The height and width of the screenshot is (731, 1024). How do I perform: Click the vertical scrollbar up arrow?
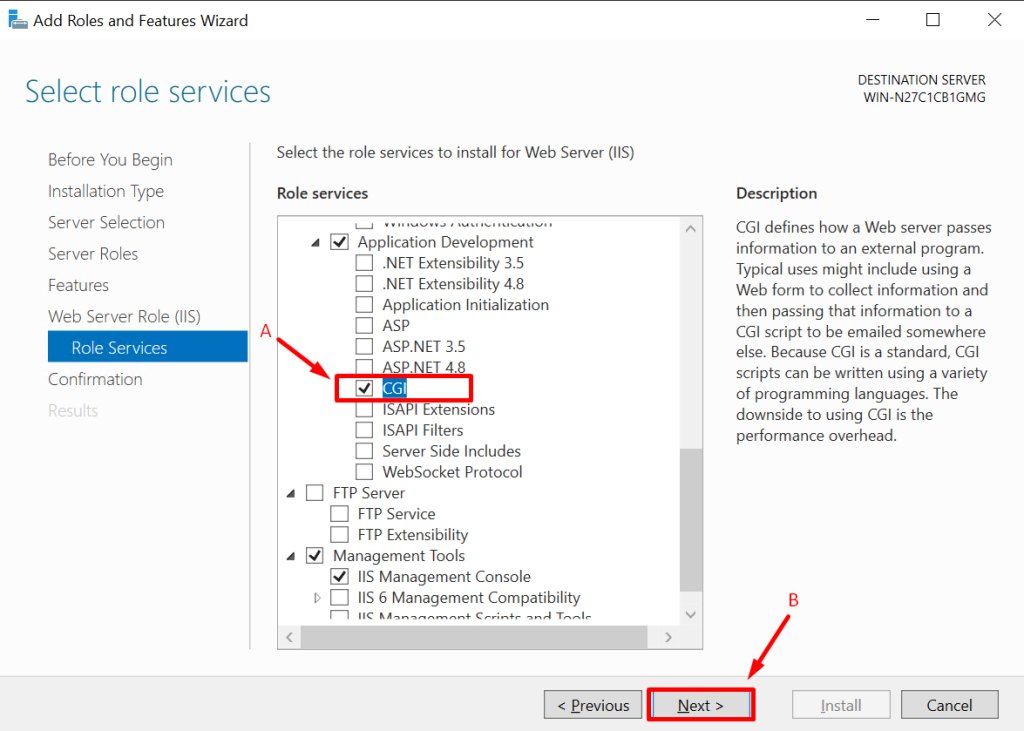click(x=691, y=228)
